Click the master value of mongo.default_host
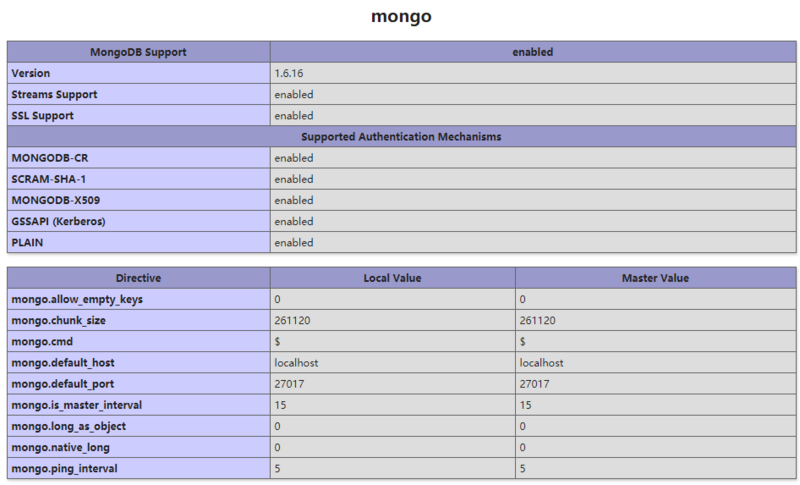 pyautogui.click(x=541, y=363)
